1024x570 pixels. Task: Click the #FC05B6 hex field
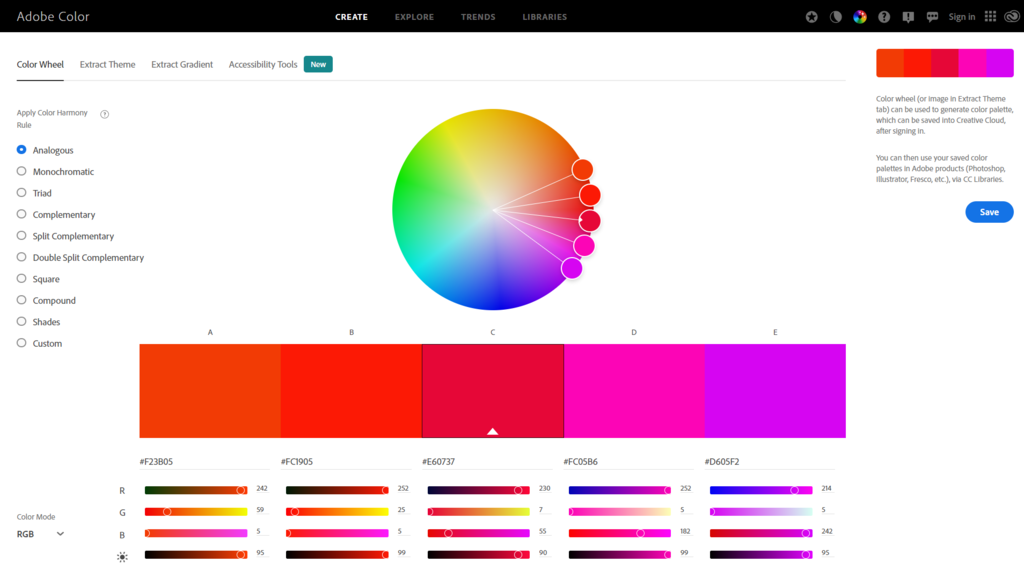point(628,462)
